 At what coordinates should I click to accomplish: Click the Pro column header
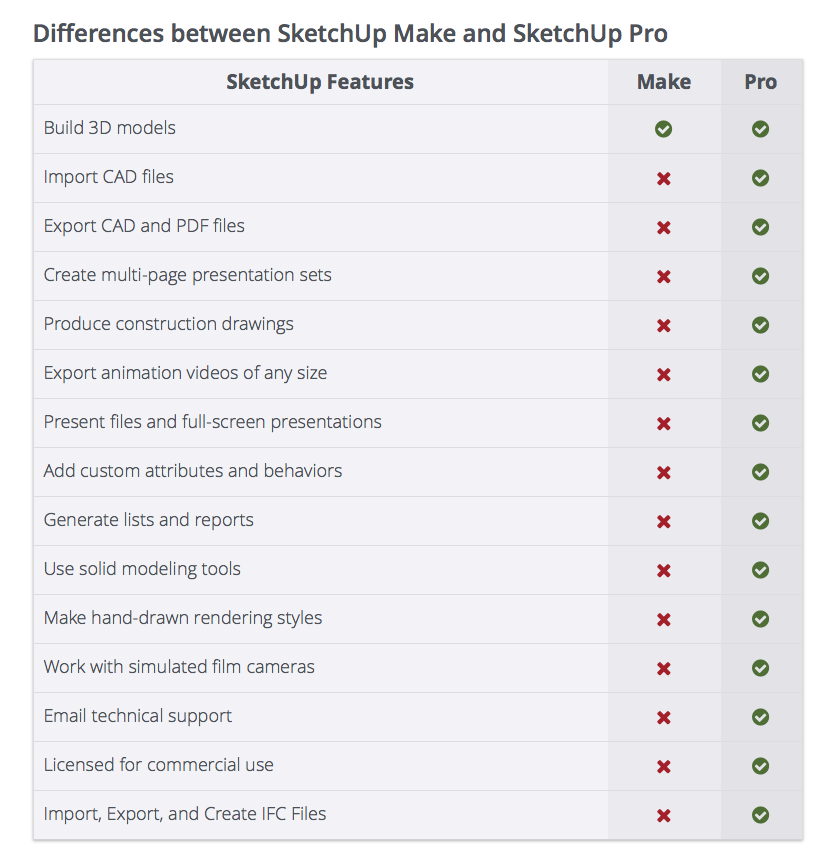760,82
